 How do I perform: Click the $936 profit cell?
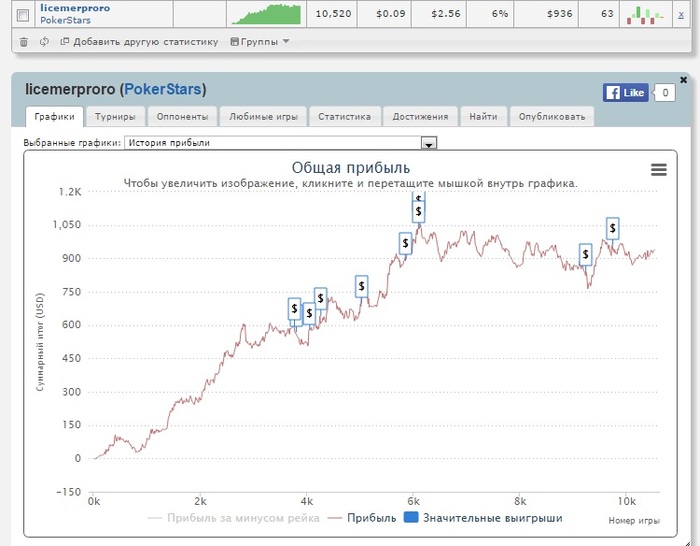tap(548, 14)
